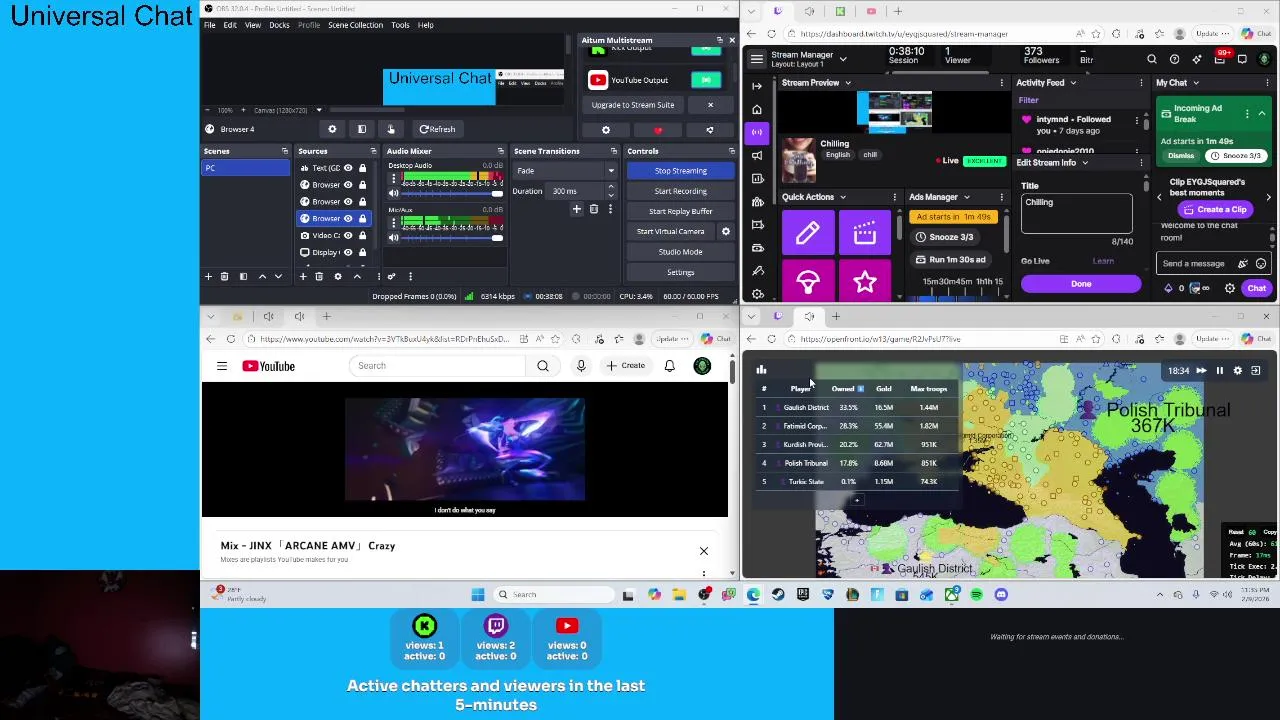Open the YouTube hamburger guide menu
The image size is (1280, 720).
[222, 366]
